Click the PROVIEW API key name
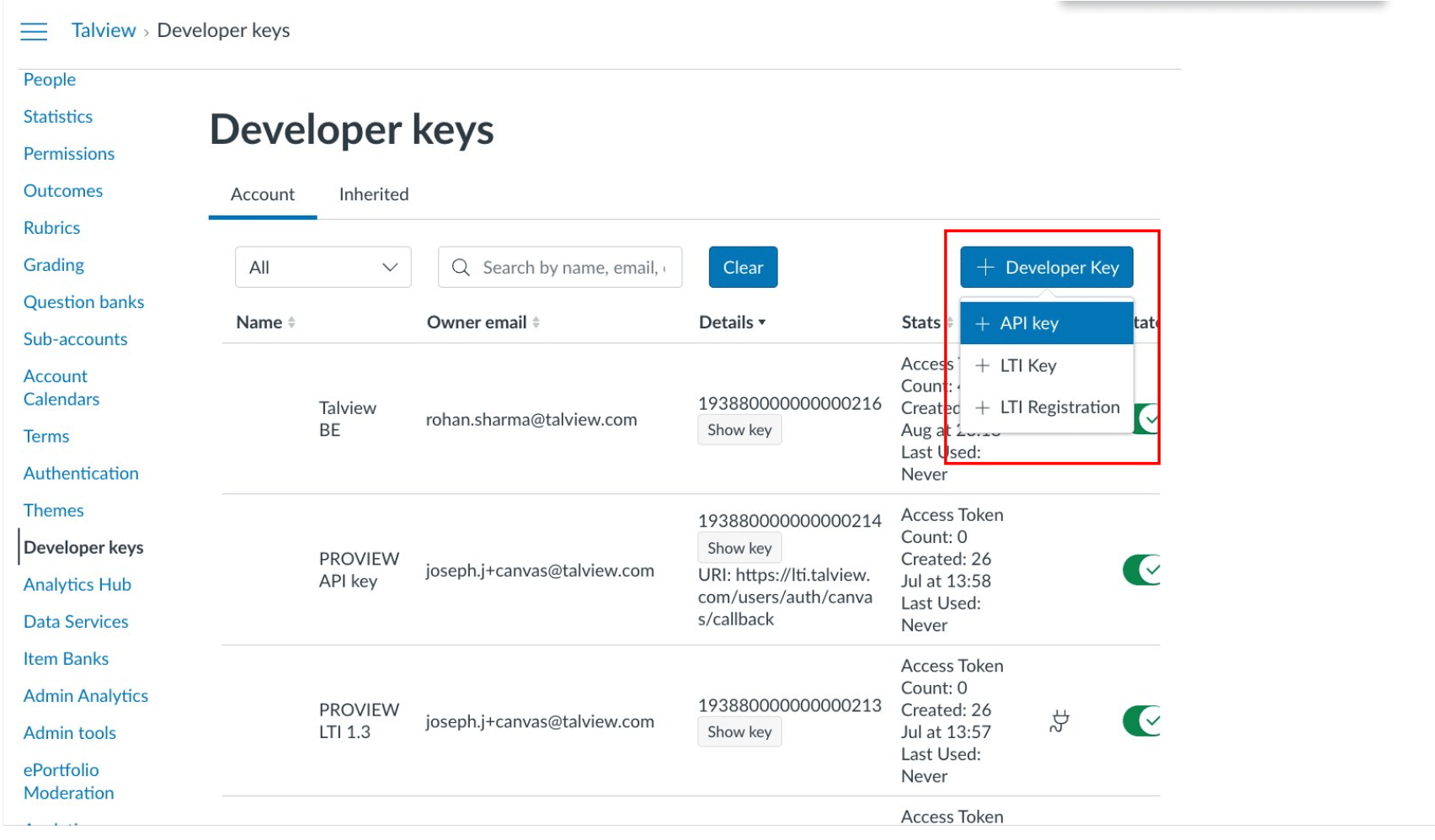This screenshot has height=840, width=1435. 359,570
